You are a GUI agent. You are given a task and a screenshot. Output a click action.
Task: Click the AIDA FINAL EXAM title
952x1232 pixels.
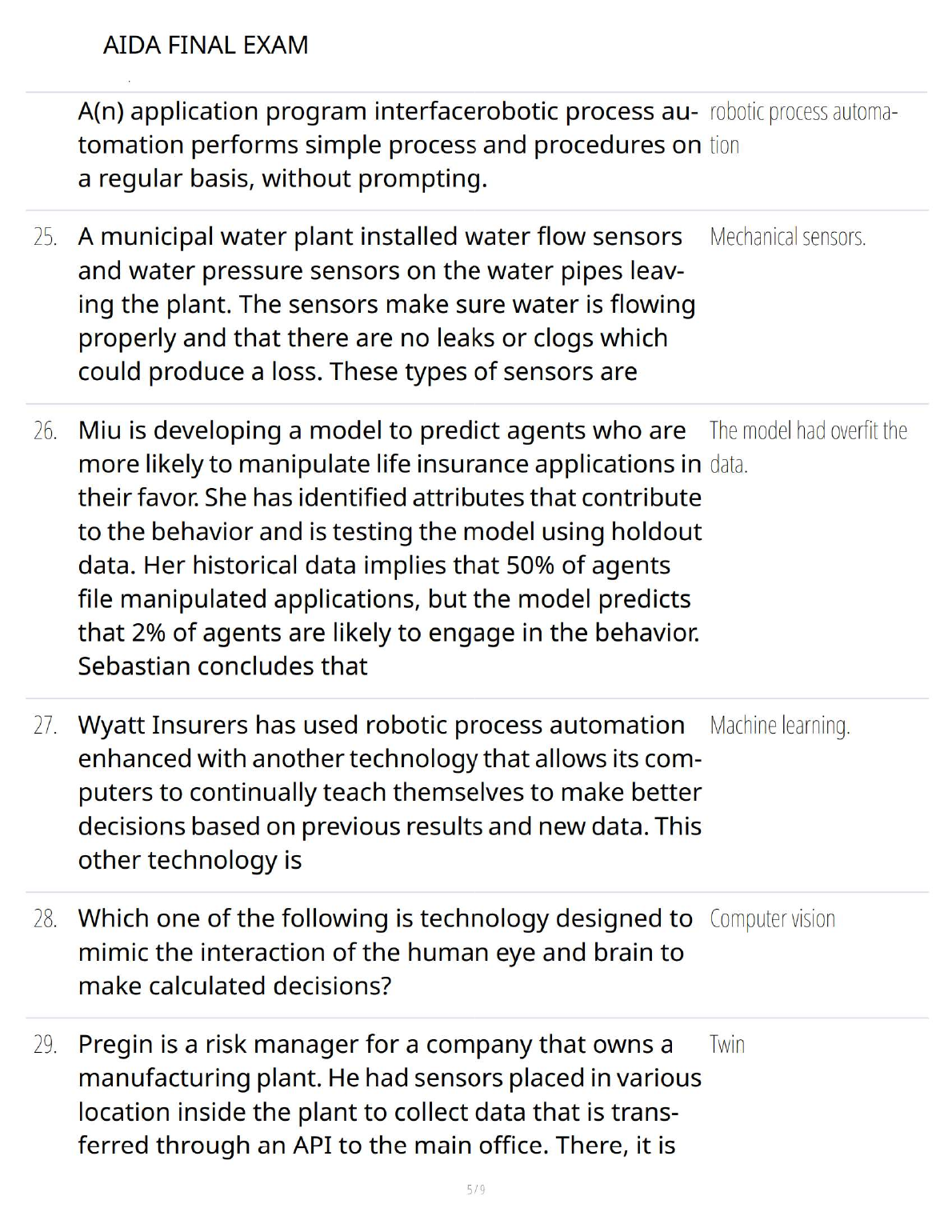coord(206,45)
